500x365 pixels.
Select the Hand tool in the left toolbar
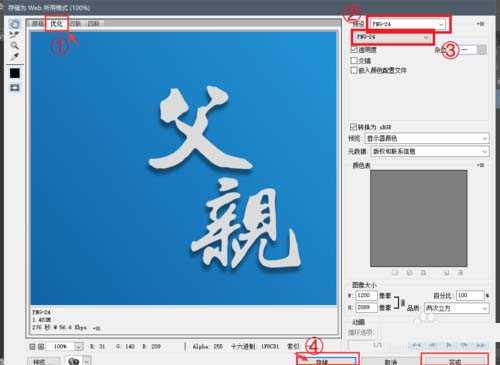[x=14, y=24]
